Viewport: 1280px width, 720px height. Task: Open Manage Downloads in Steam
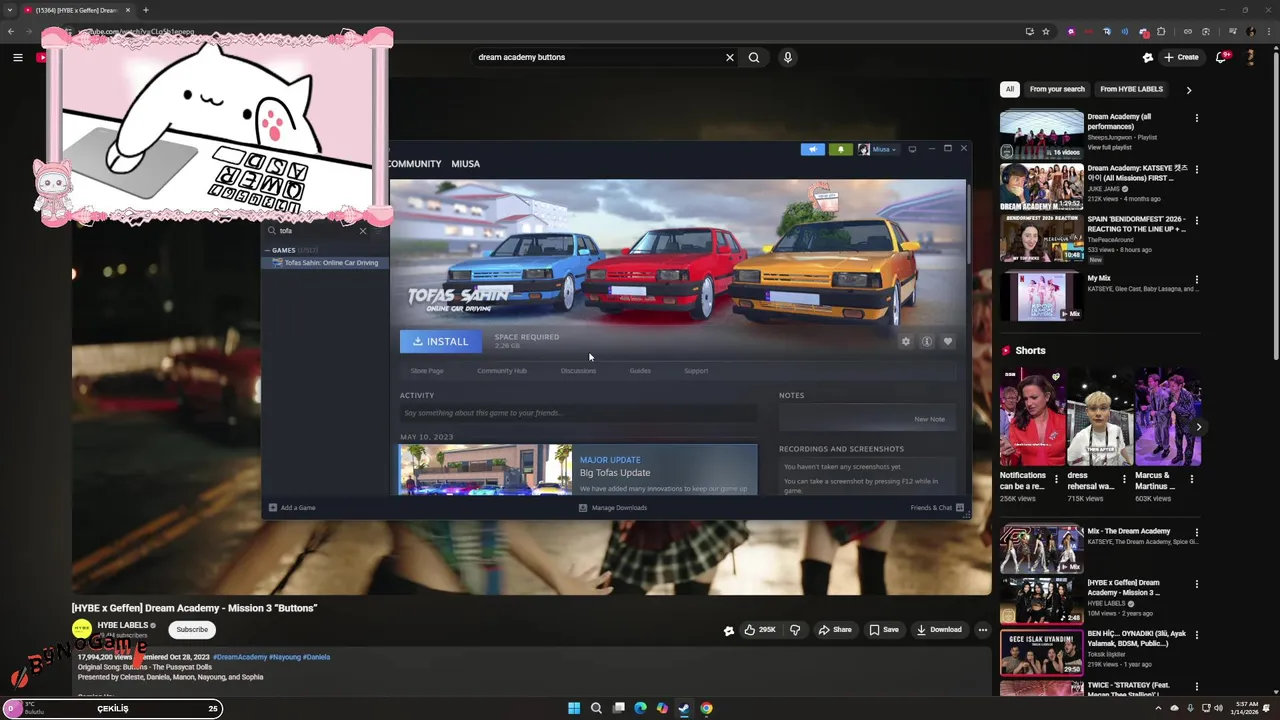(613, 508)
